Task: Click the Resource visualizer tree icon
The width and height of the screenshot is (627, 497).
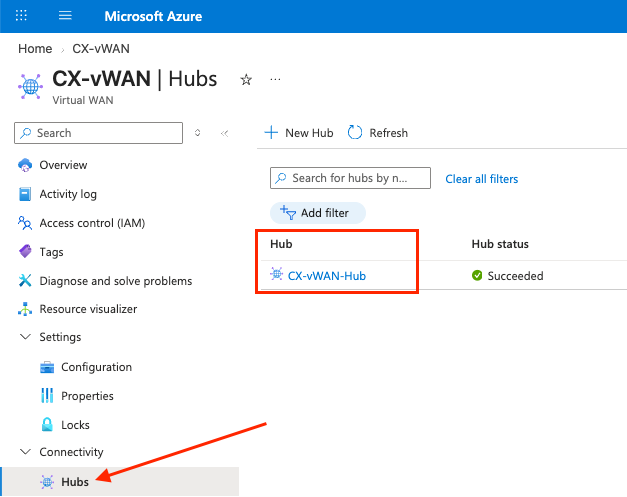Action: 25,309
